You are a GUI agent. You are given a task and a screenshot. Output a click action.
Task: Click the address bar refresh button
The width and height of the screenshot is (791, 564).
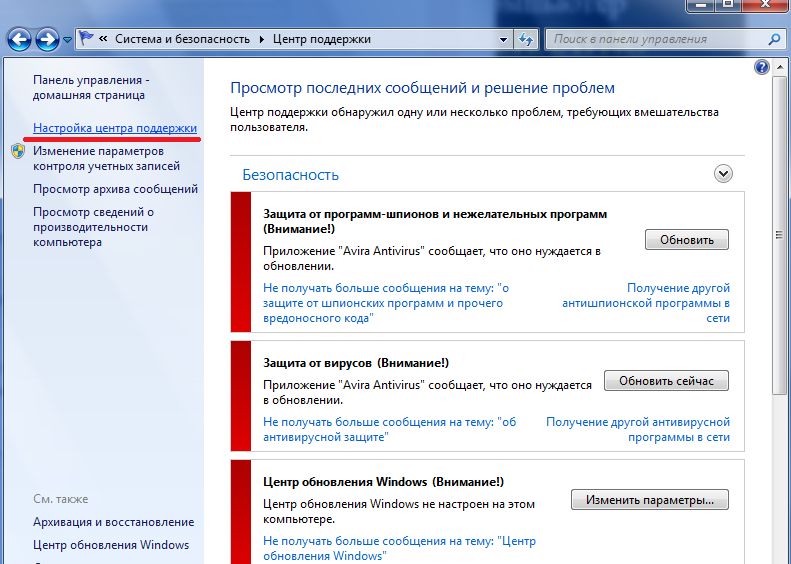(527, 40)
